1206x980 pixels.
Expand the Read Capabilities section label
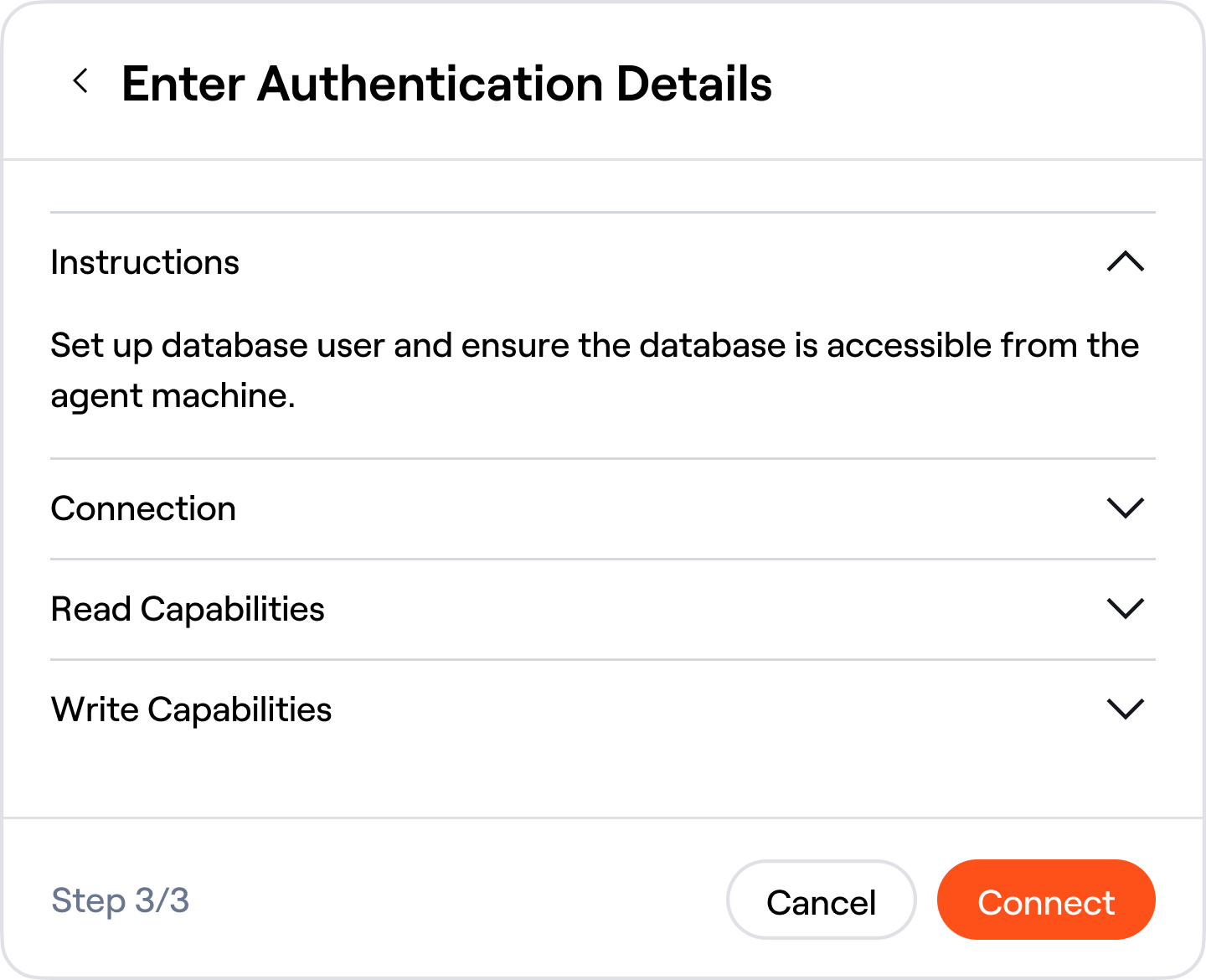tap(188, 609)
